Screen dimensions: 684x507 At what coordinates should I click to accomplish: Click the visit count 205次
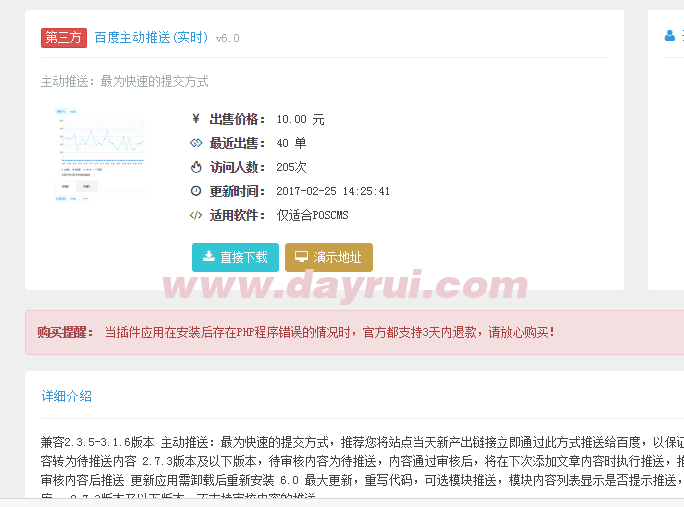(x=291, y=167)
